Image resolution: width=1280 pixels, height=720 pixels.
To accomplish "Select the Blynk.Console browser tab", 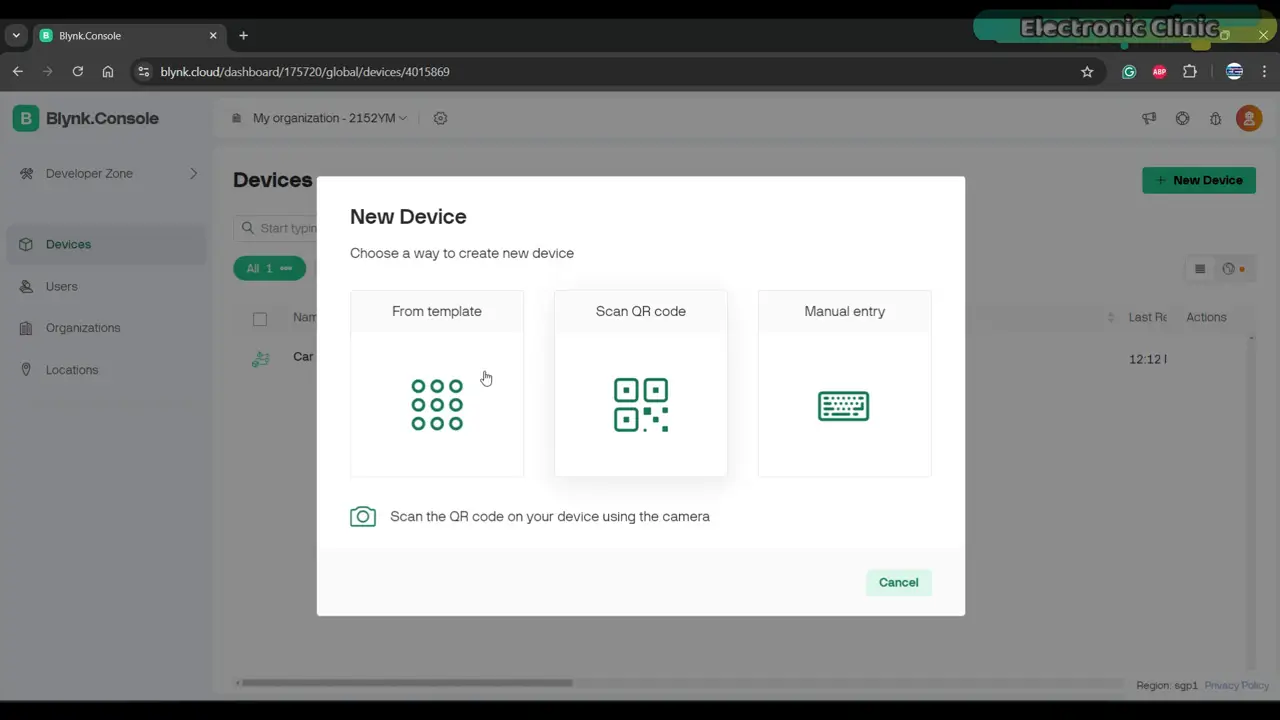I will [130, 35].
